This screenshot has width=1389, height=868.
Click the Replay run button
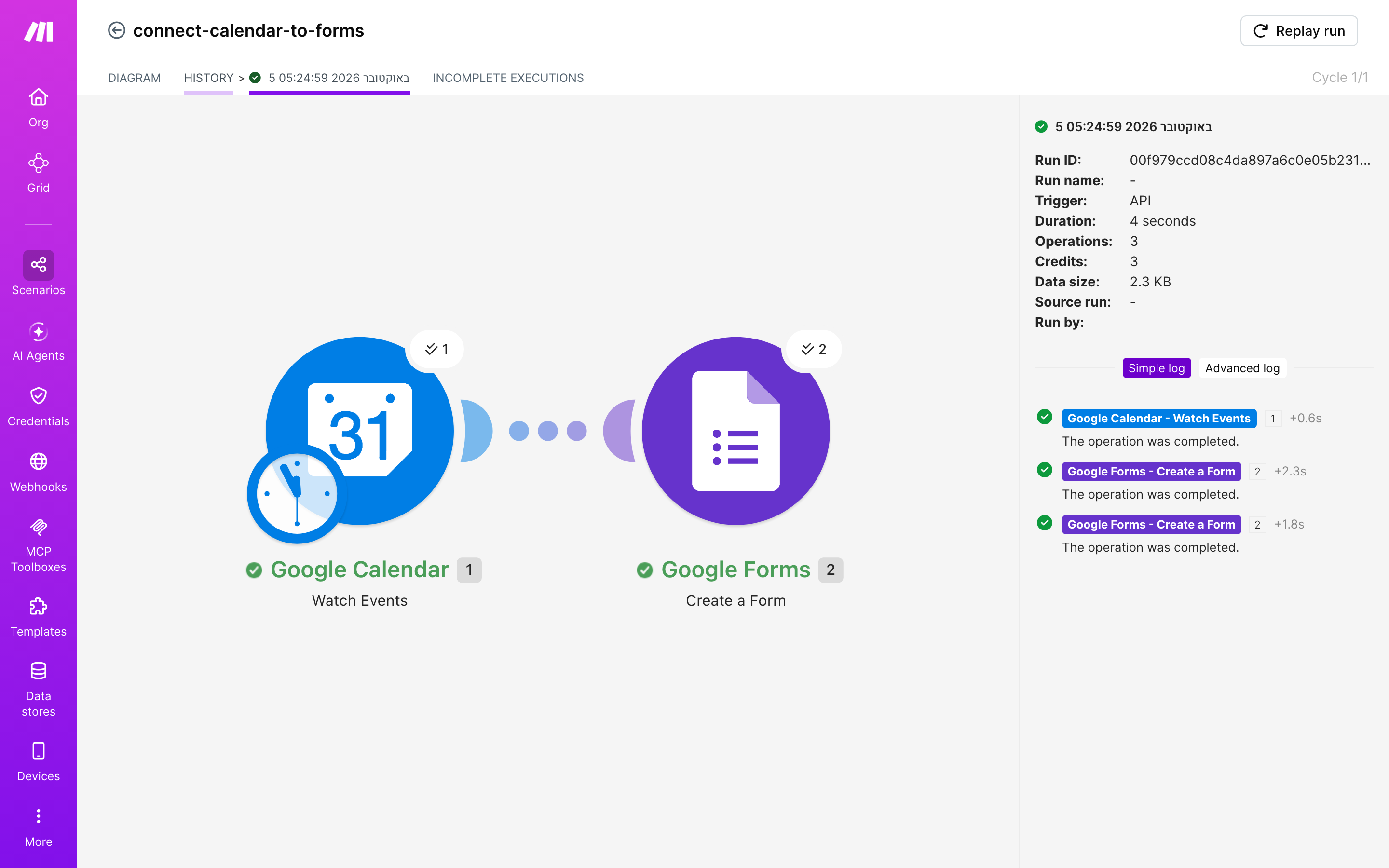click(1299, 31)
